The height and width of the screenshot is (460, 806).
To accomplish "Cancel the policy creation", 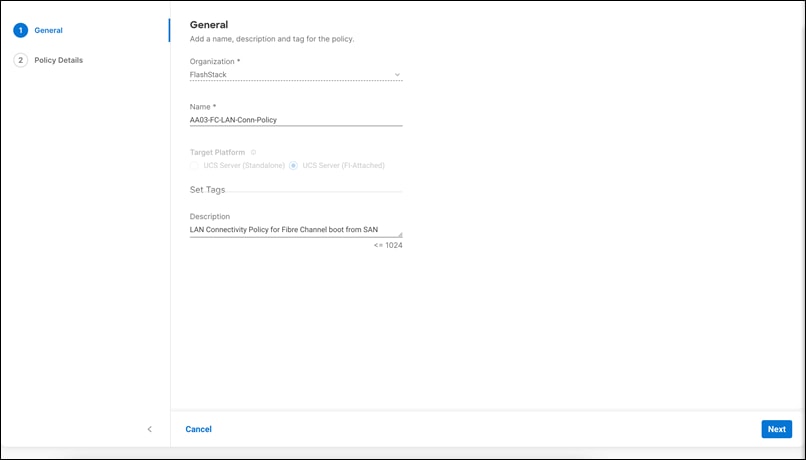I will coord(198,429).
